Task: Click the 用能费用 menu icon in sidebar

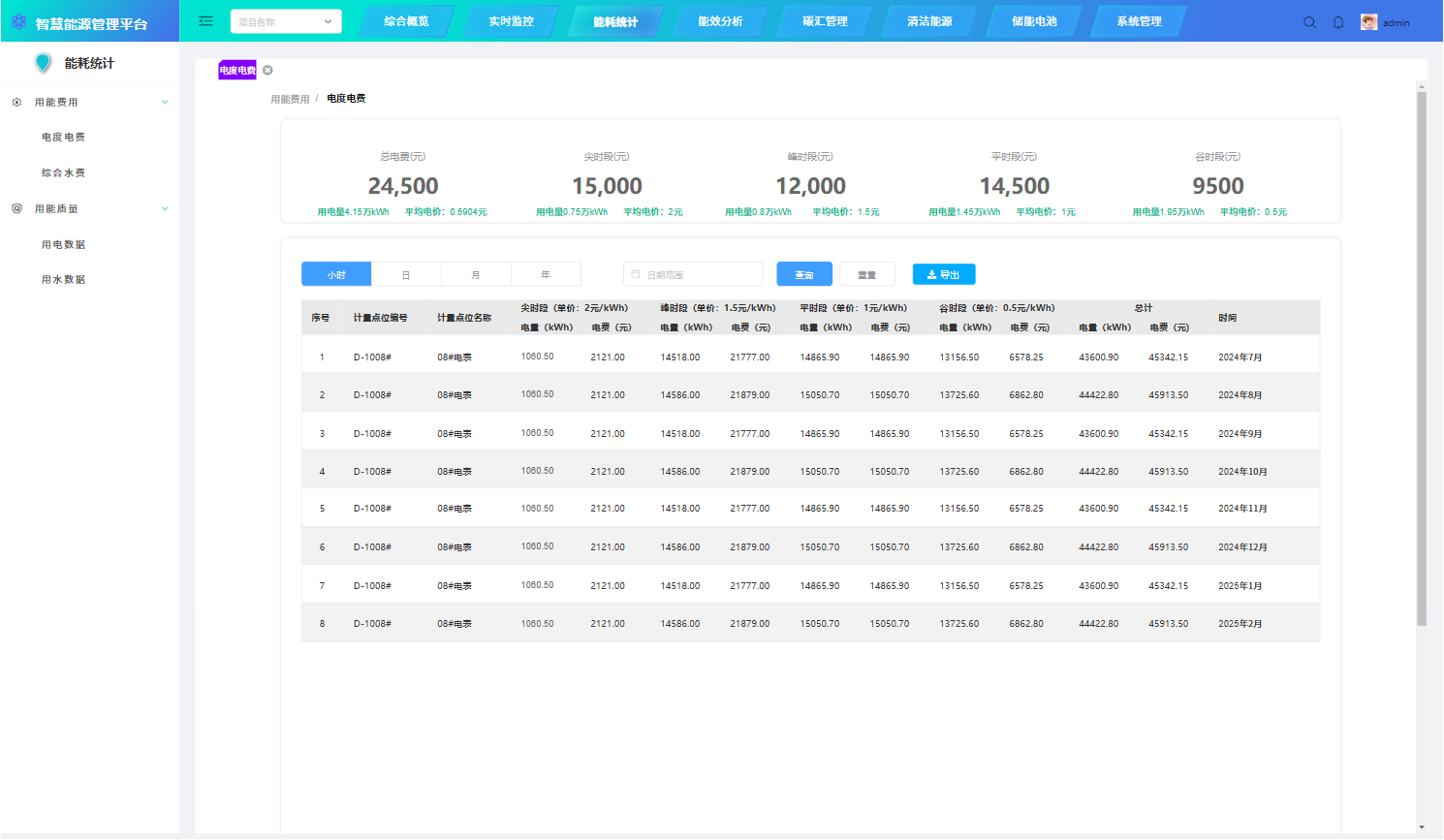Action: point(16,102)
